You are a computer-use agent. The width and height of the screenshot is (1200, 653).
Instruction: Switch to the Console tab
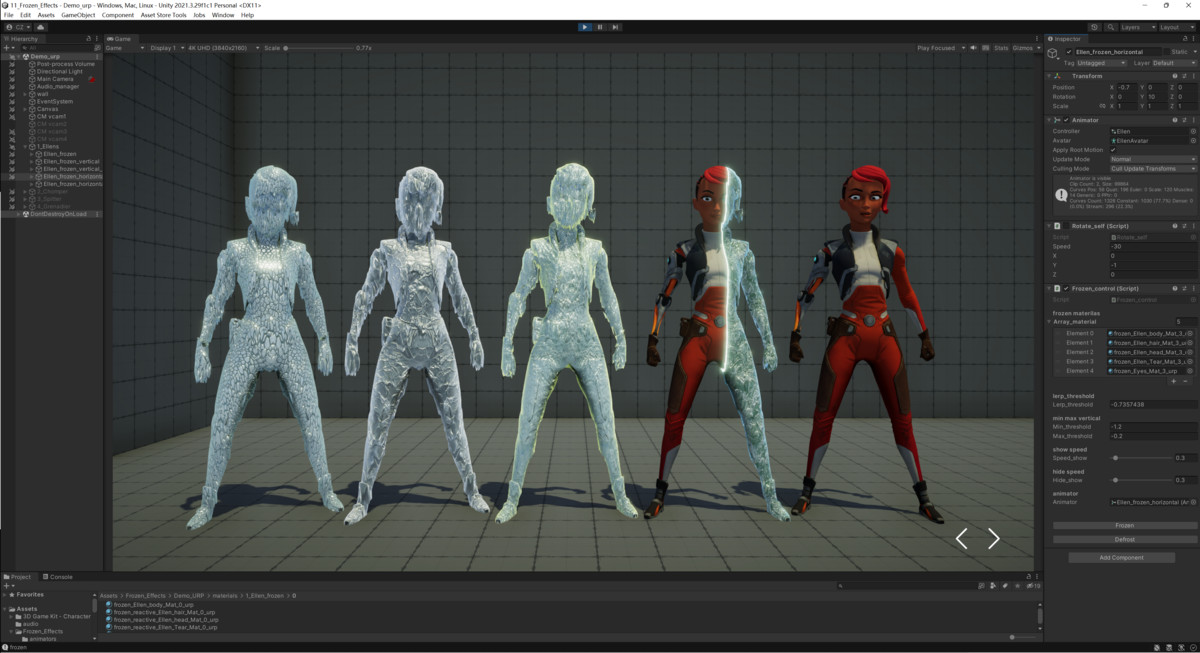[60, 577]
